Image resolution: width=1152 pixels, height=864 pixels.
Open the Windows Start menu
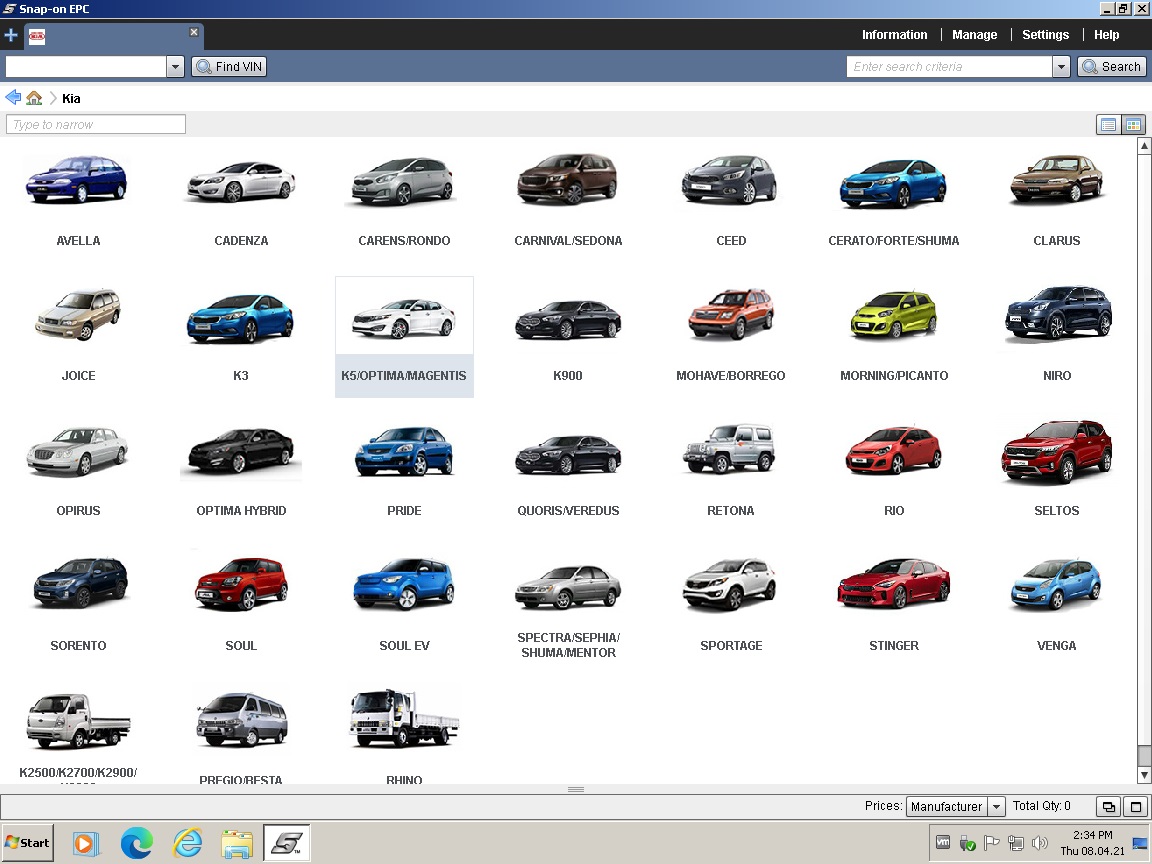click(27, 843)
